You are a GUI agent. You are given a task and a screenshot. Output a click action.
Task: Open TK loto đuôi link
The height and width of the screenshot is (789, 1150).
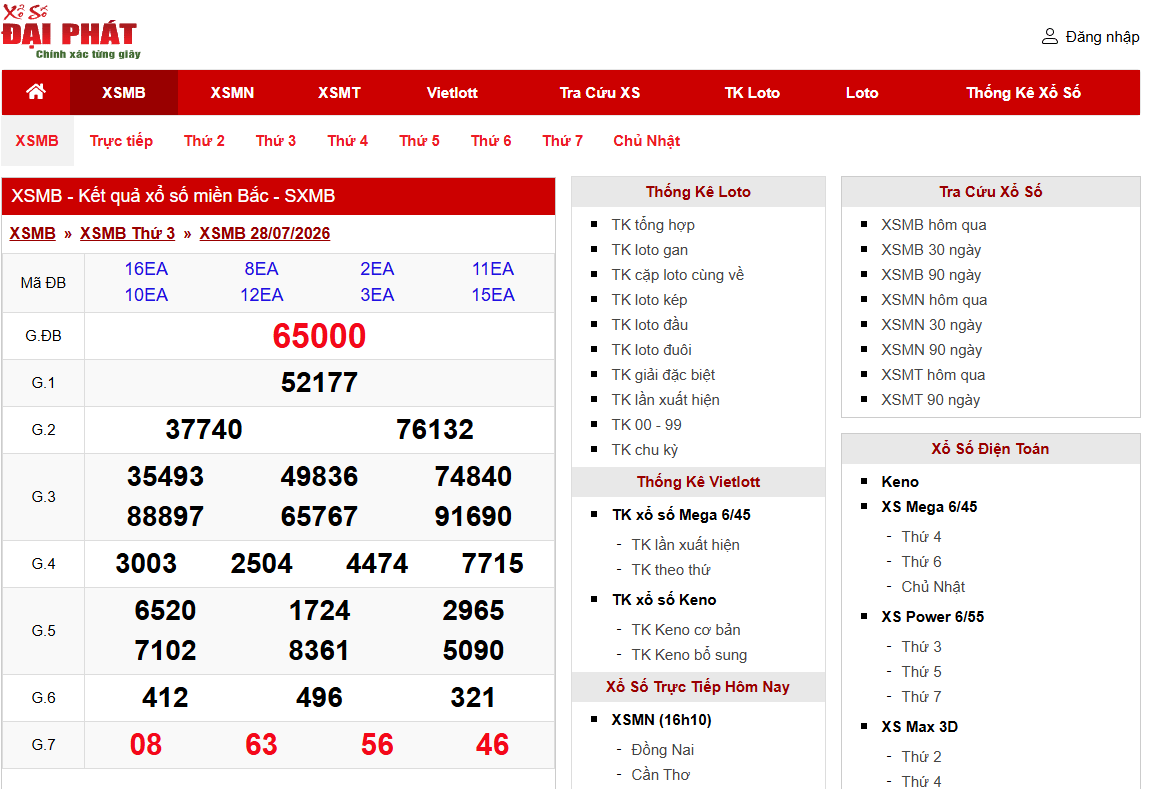tap(651, 350)
